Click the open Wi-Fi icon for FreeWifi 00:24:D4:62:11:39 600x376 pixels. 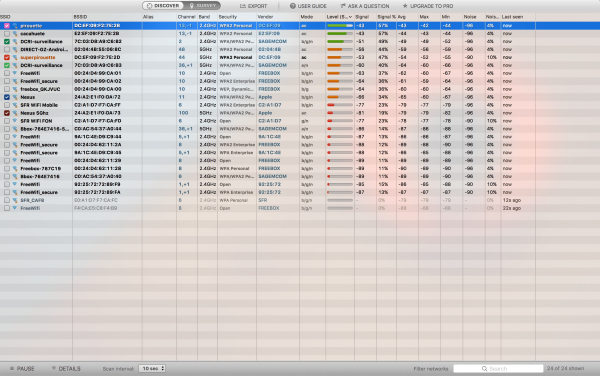(15, 161)
